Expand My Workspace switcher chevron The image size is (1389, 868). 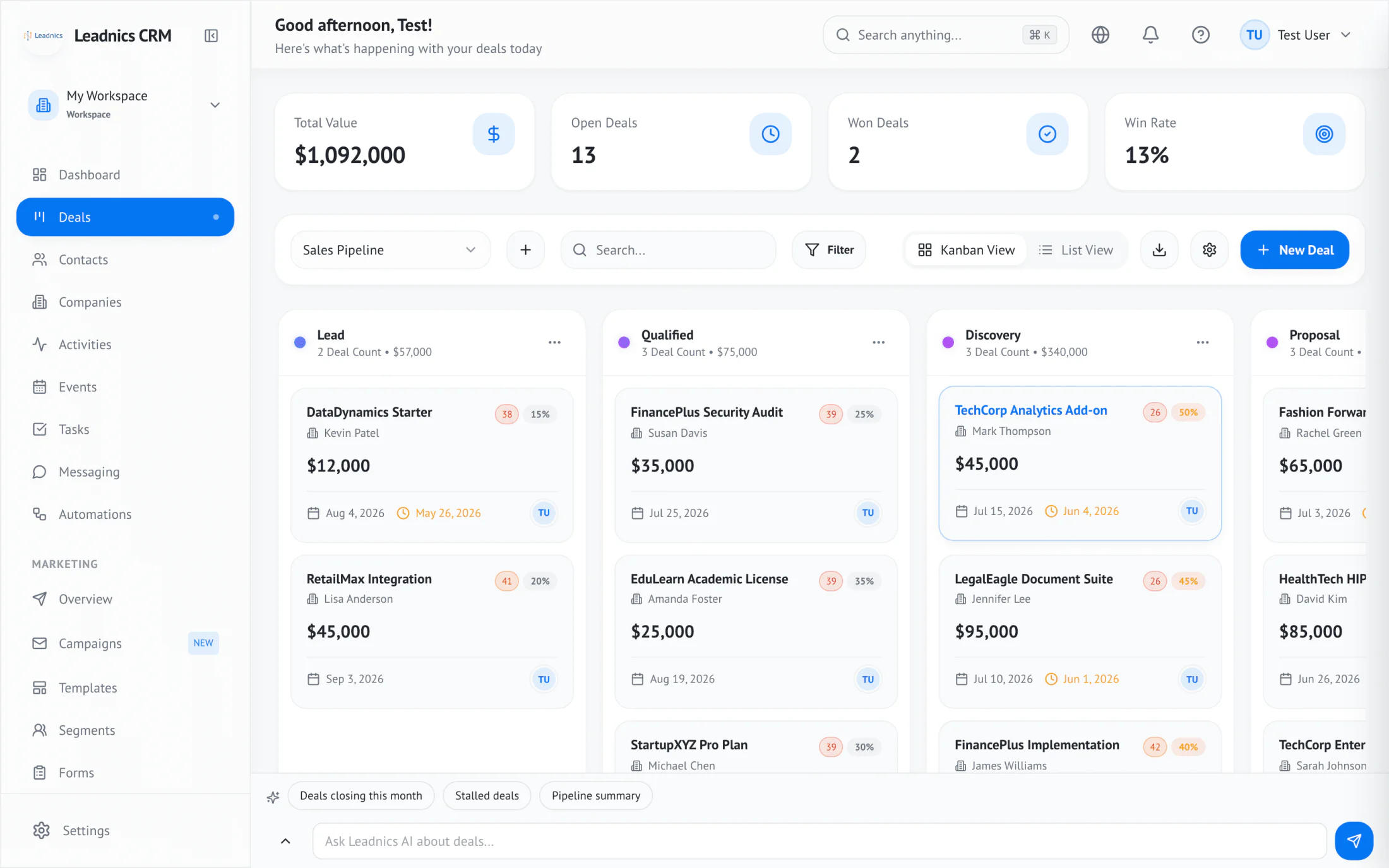(x=215, y=105)
